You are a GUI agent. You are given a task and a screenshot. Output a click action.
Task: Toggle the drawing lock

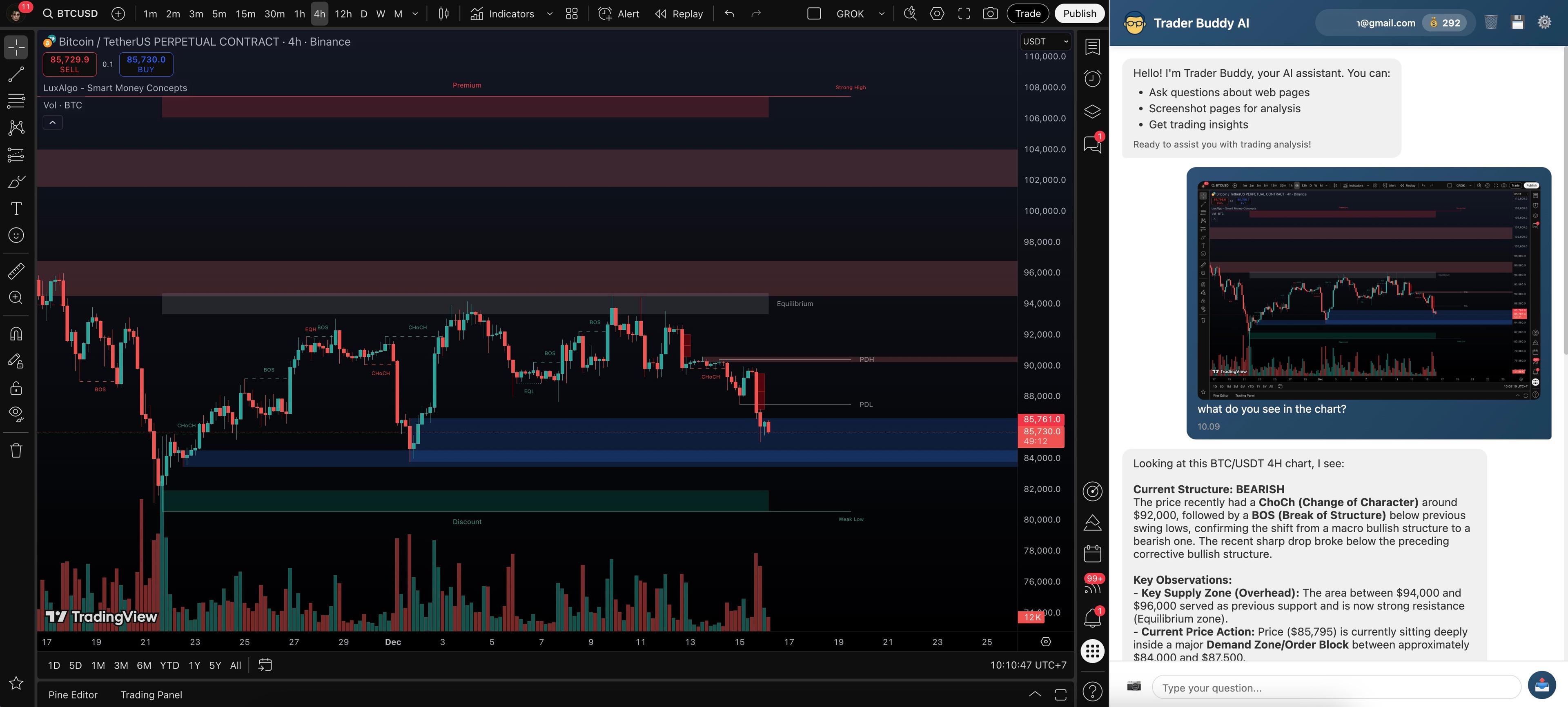pos(16,387)
